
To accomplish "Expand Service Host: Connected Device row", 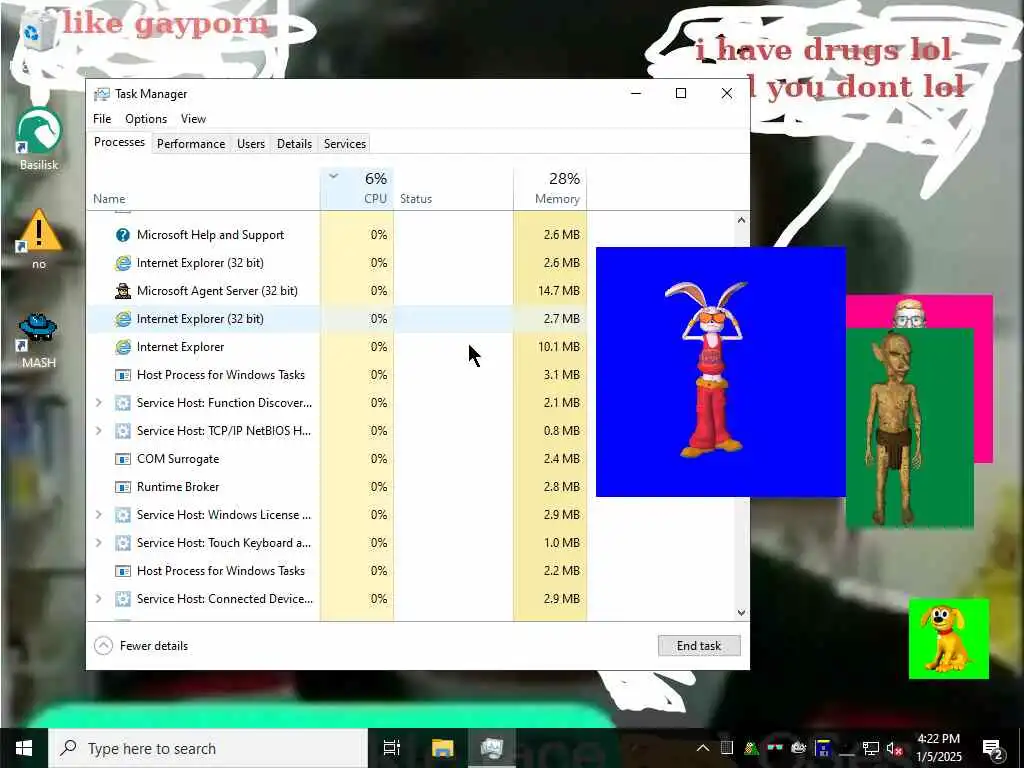I will (99, 599).
